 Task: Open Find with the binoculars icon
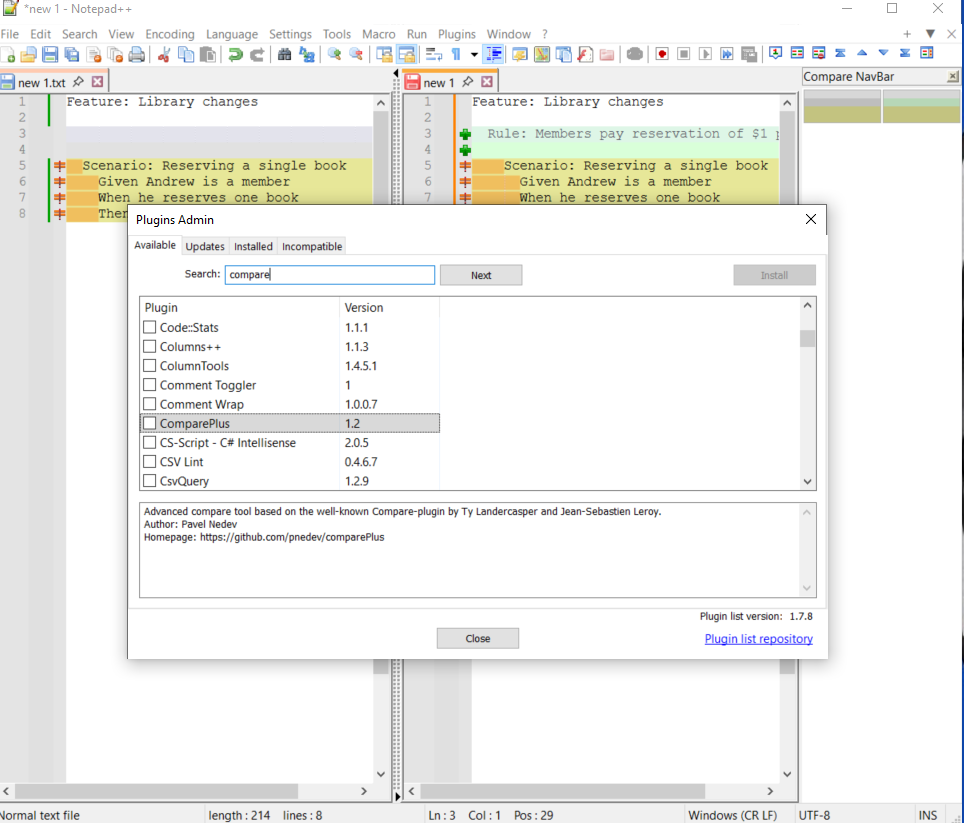(284, 54)
